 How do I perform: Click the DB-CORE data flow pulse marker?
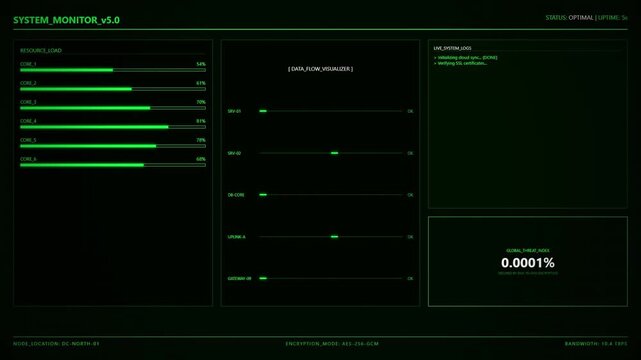(263, 195)
